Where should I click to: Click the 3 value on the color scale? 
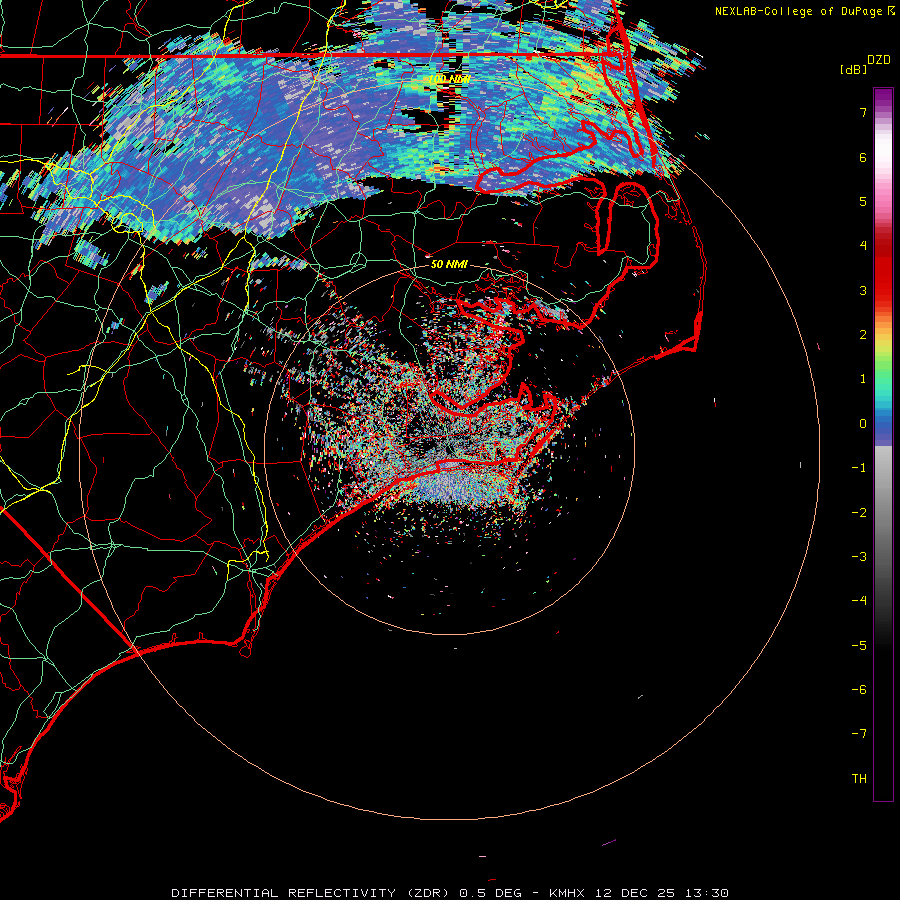863,290
